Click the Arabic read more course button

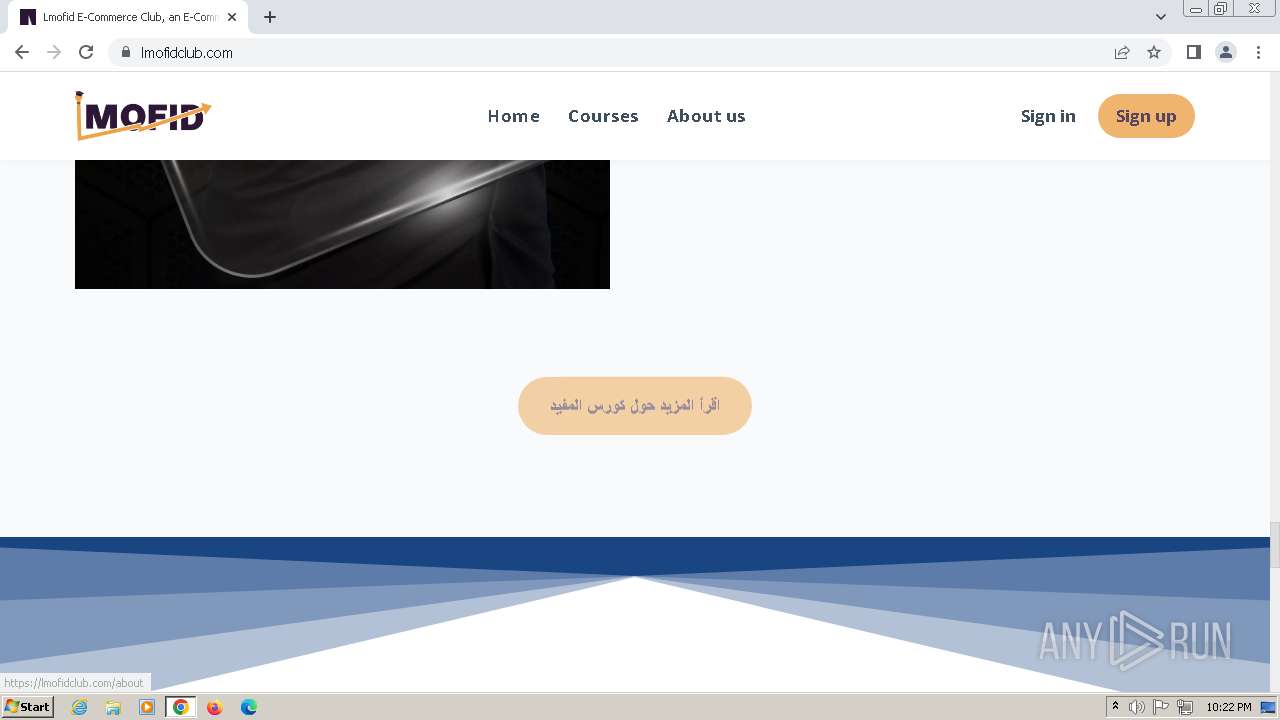click(x=635, y=406)
